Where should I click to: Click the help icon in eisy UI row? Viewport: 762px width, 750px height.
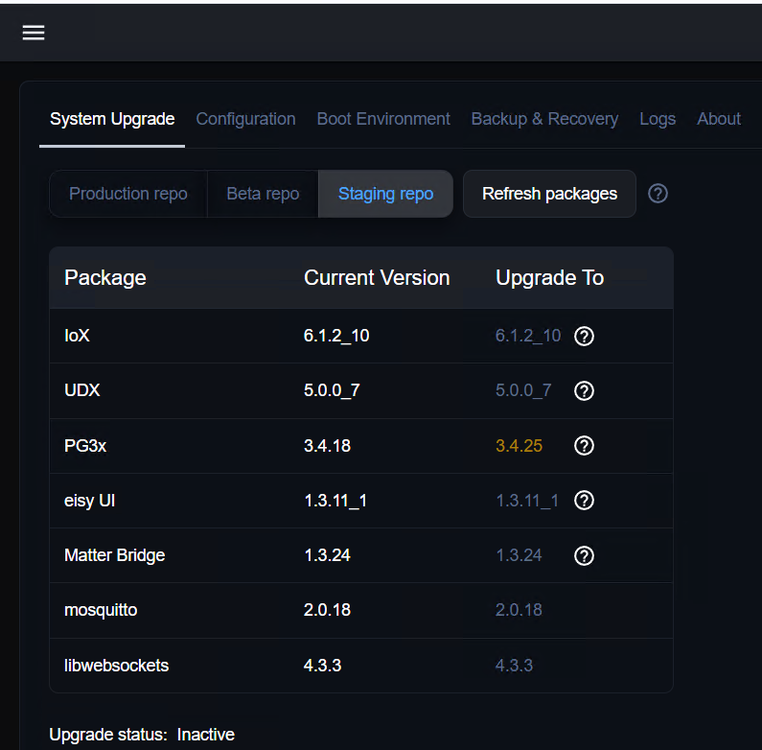point(584,501)
